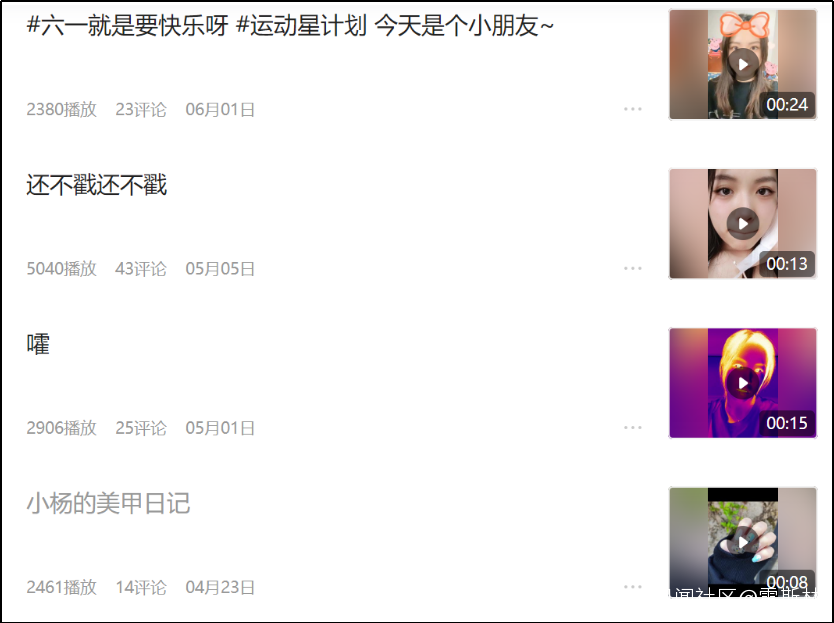Play the 00:08 nail art video
Image resolution: width=834 pixels, height=623 pixels.
coord(743,542)
